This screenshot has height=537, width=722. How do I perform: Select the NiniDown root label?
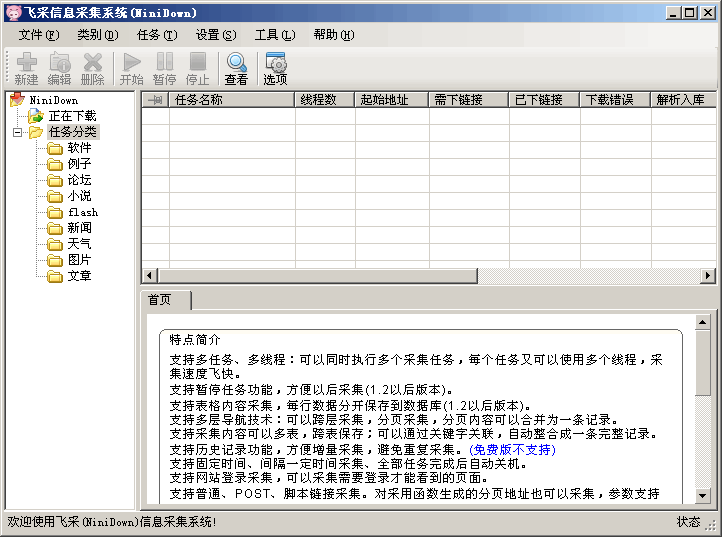[x=54, y=100]
